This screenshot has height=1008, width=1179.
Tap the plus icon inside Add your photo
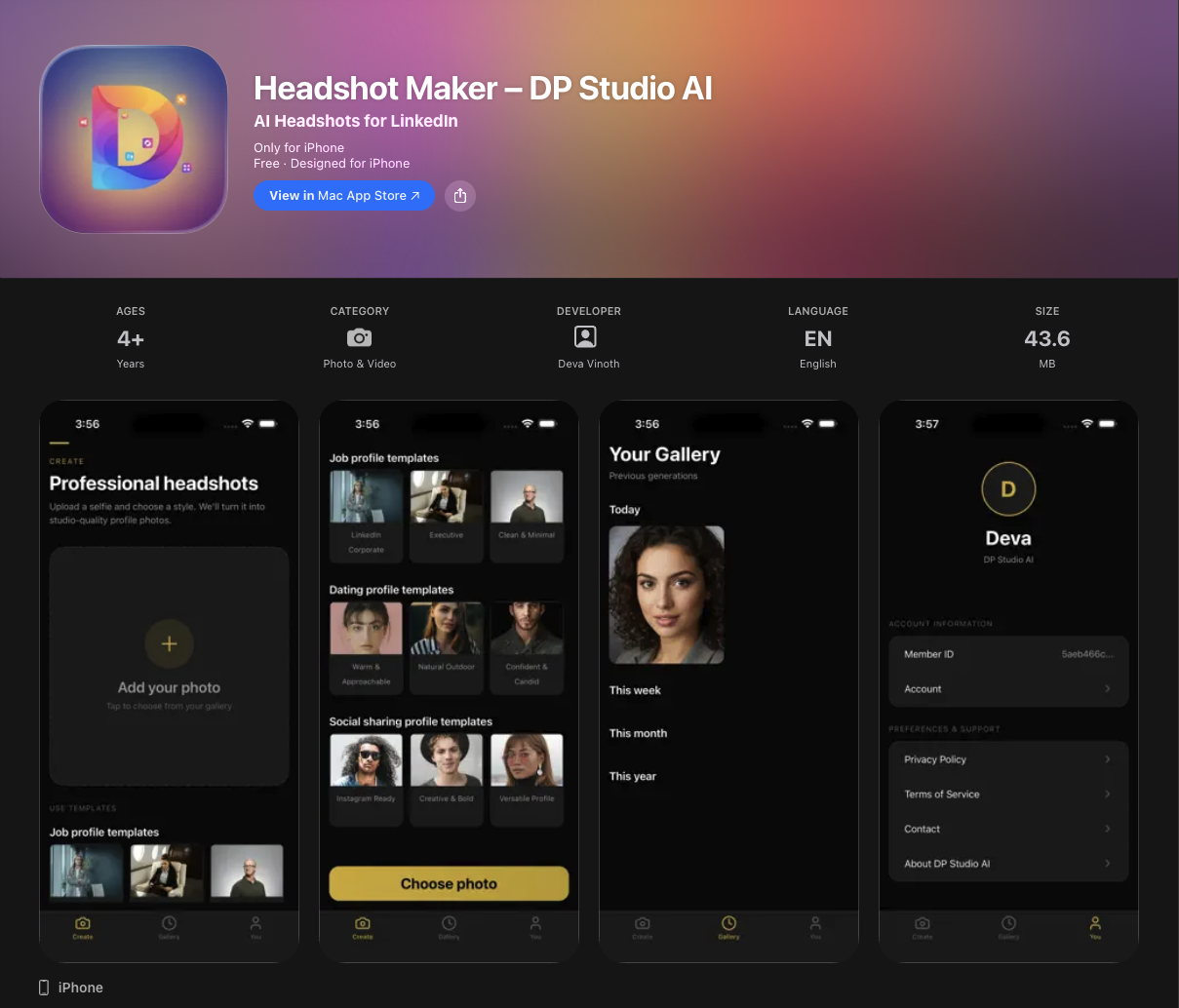(169, 643)
